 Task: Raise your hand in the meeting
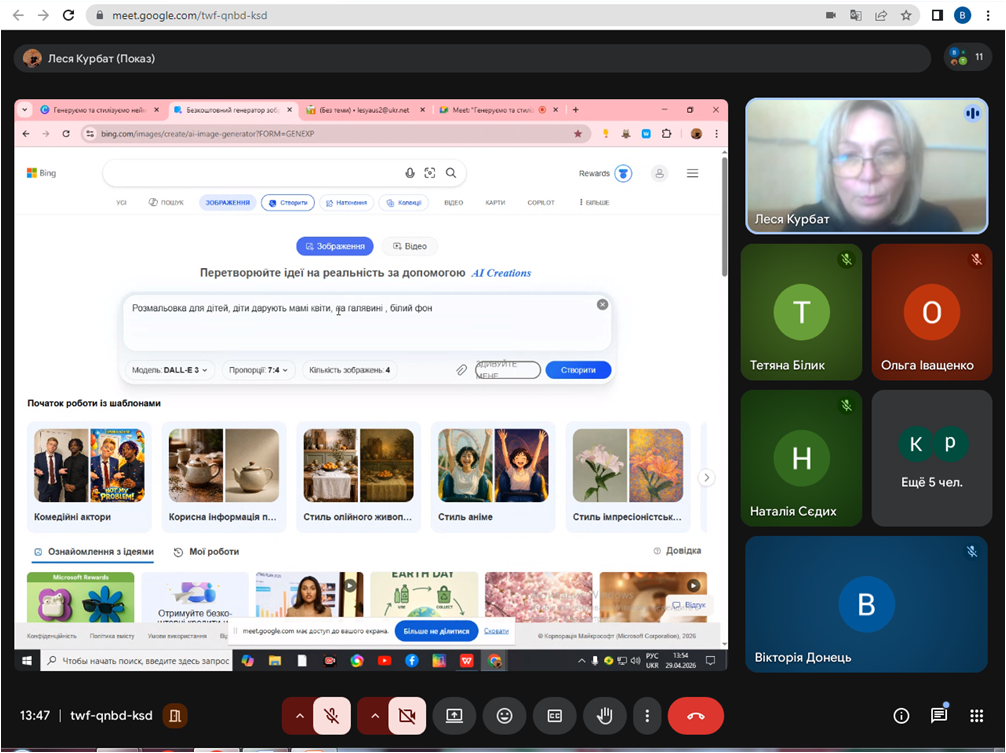click(x=604, y=716)
